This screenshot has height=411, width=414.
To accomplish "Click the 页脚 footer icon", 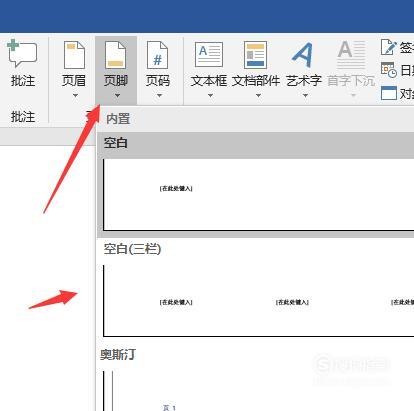I will [115, 55].
